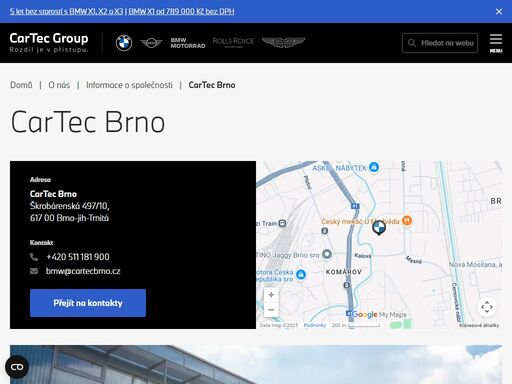Click the bmw@cartecbrno.cz email link
Image resolution: width=512 pixels, height=384 pixels.
tap(83, 271)
